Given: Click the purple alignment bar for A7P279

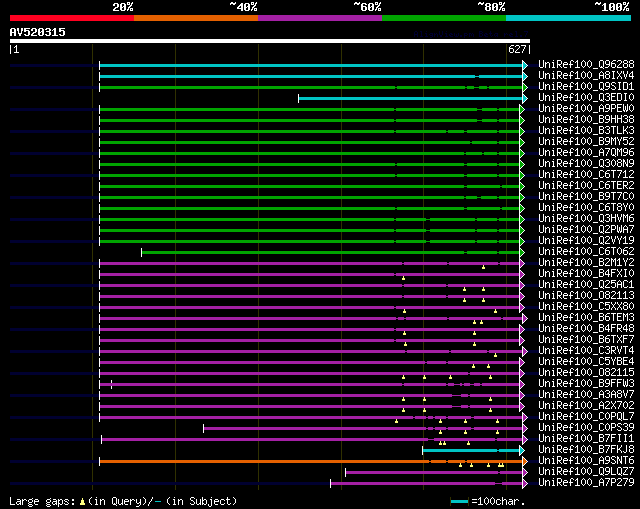Looking at the screenshot, I should (427, 483).
